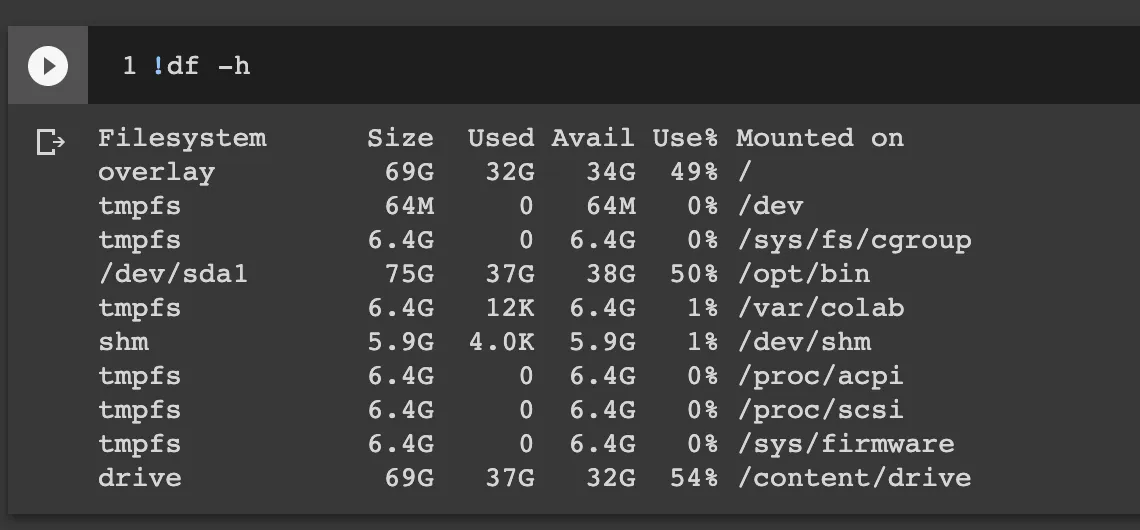Click the /dev/sda1 filesystem entry
This screenshot has height=530, width=1140.
pos(172,274)
